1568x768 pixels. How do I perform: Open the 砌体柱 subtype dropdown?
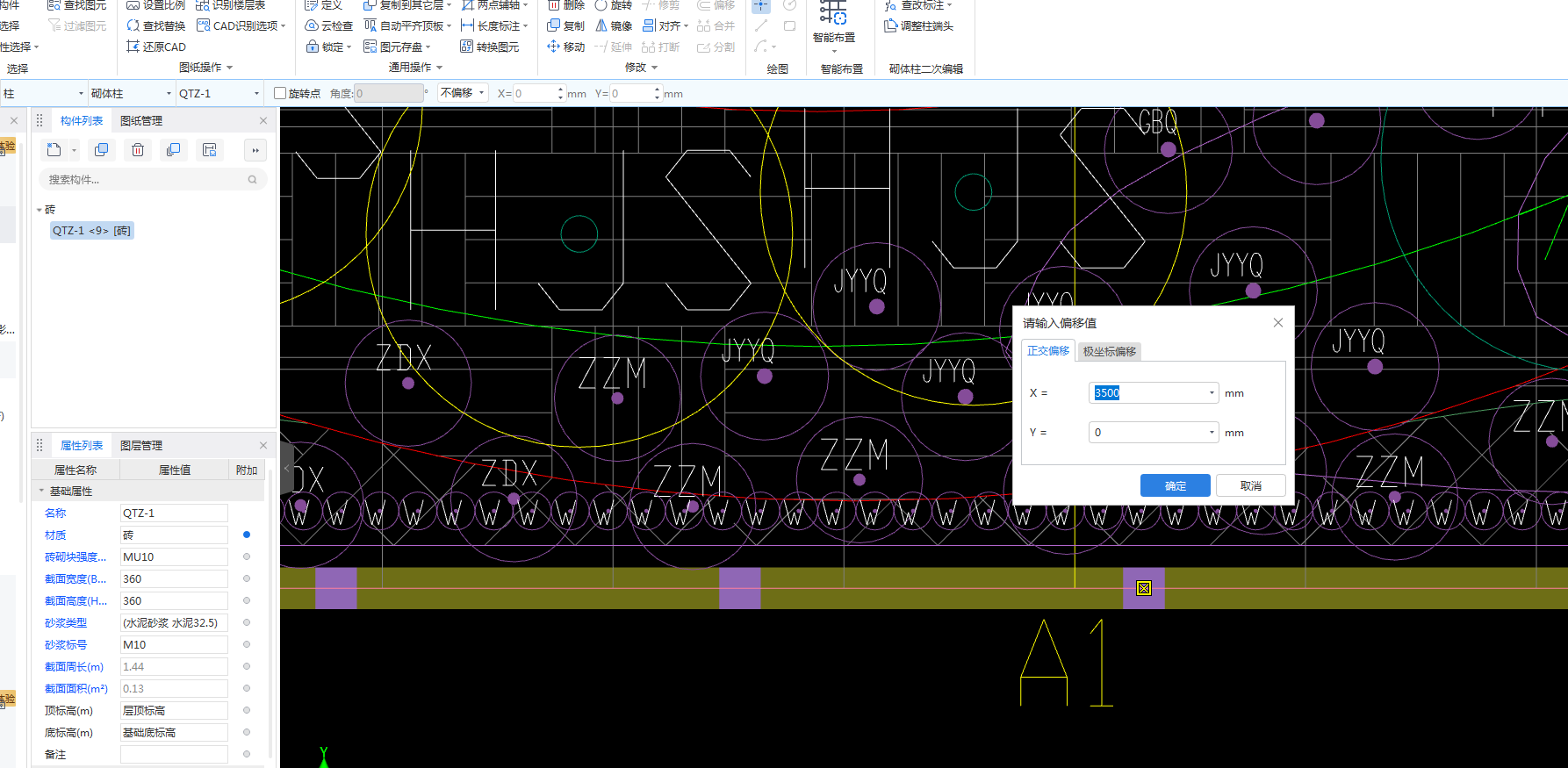click(169, 93)
